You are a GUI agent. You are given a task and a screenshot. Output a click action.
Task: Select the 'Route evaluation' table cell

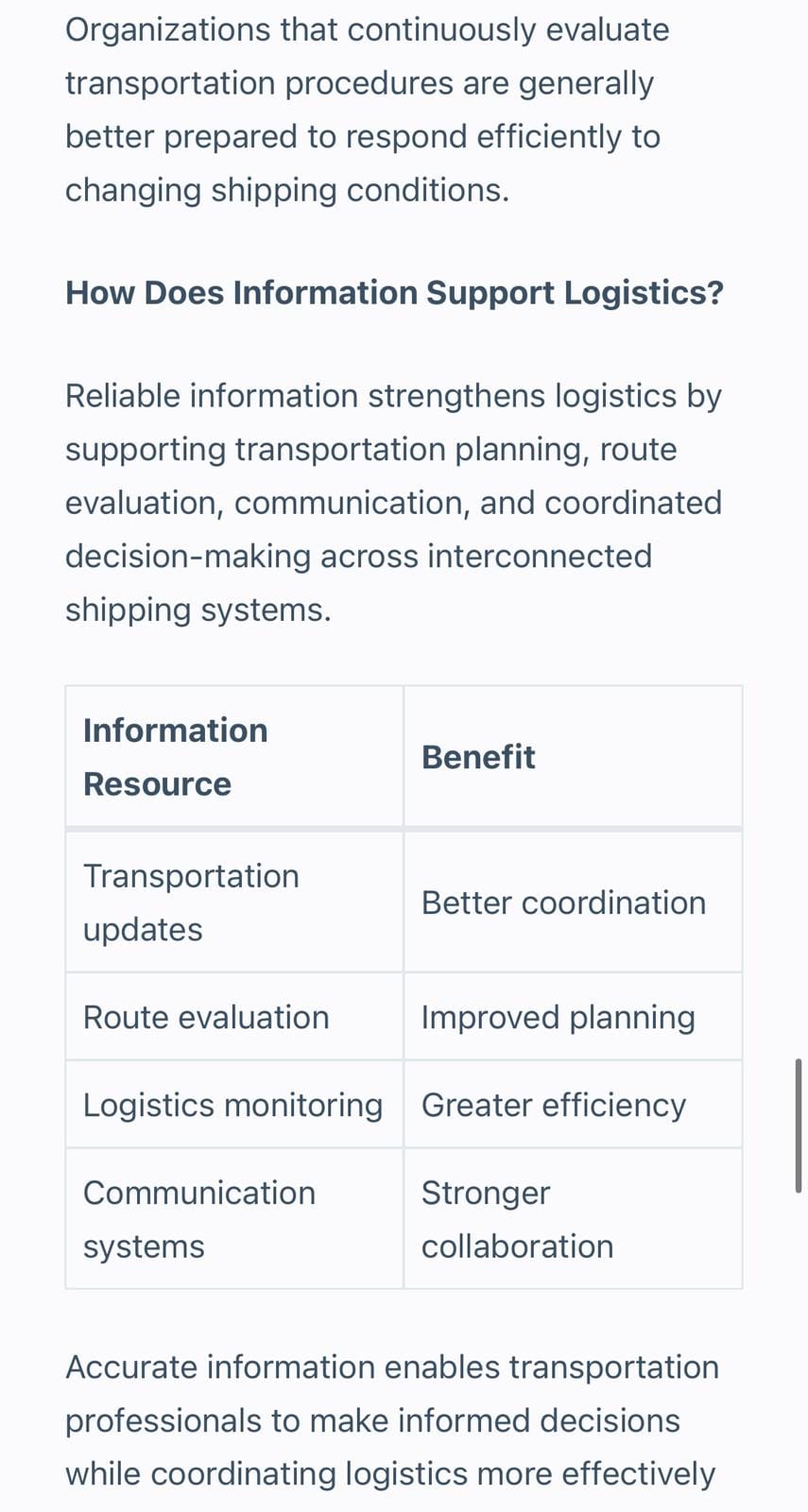click(234, 1017)
